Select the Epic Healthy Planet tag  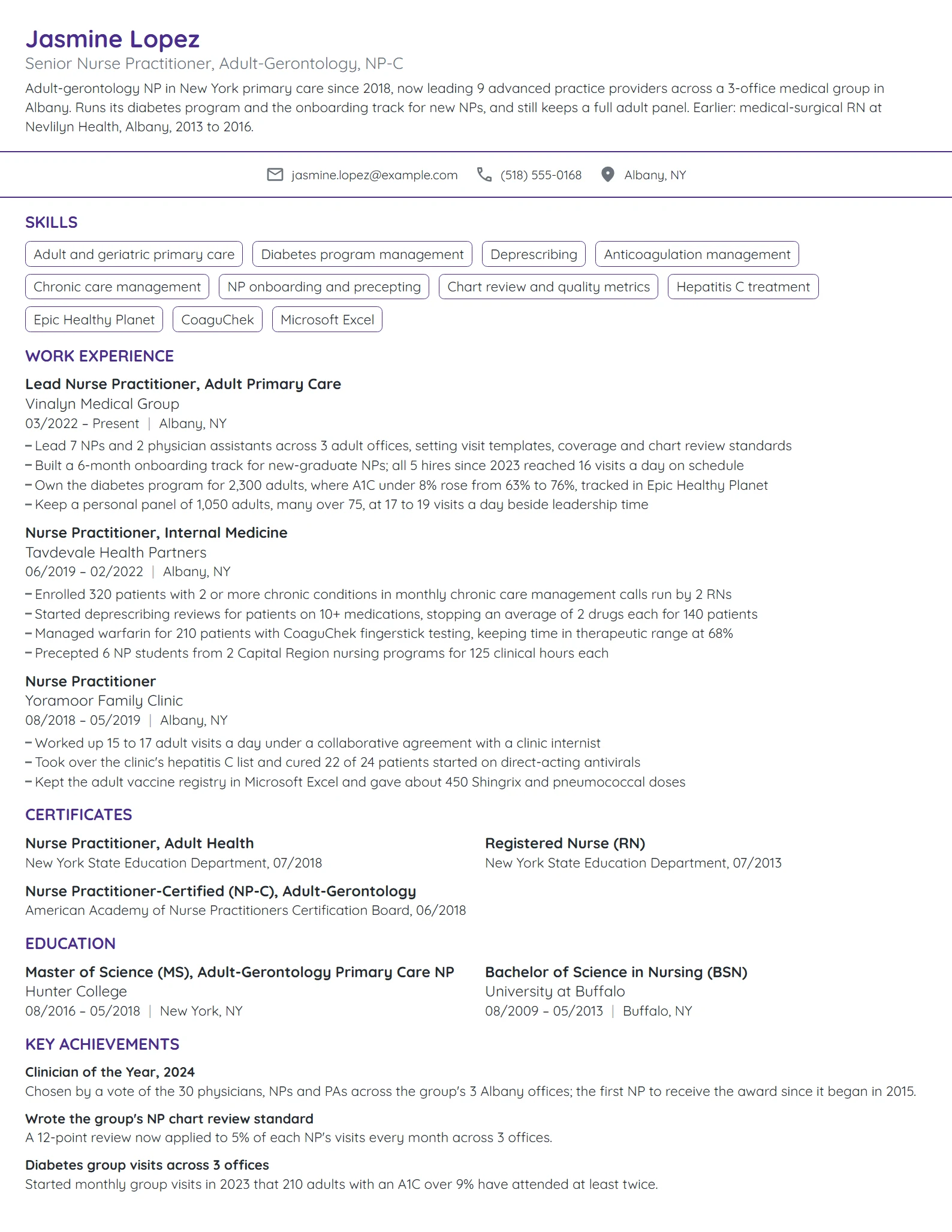94,320
